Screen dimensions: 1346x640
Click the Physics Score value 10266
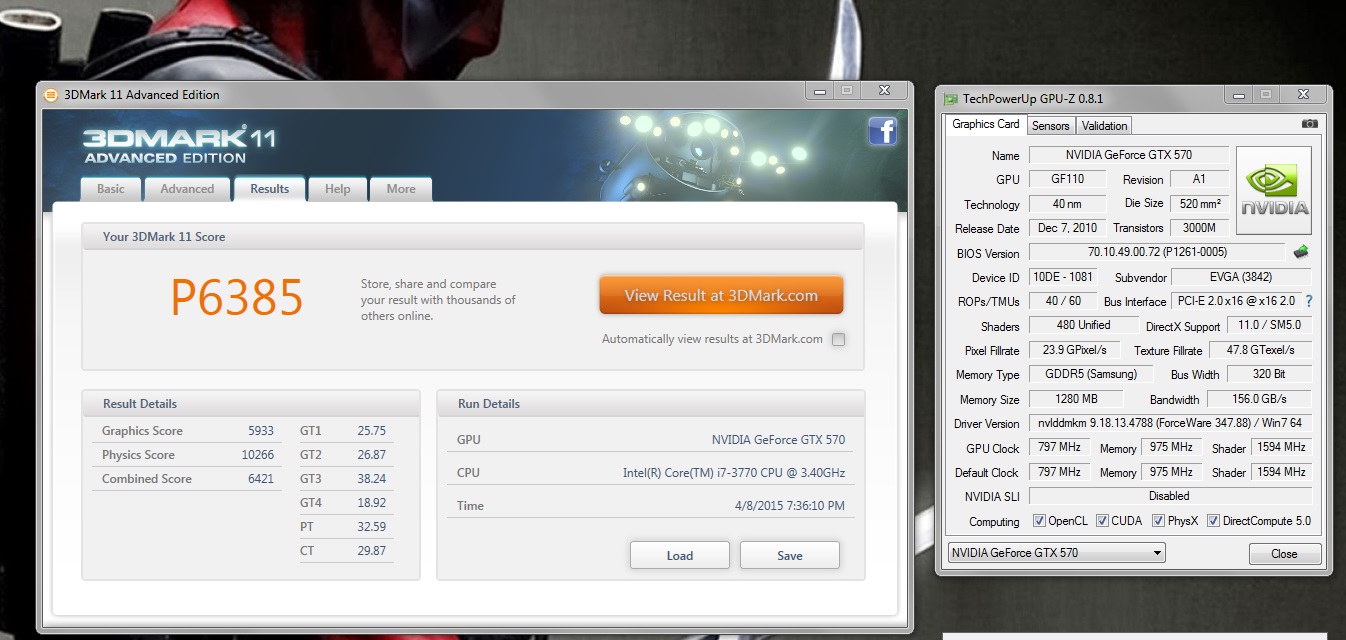tap(257, 455)
